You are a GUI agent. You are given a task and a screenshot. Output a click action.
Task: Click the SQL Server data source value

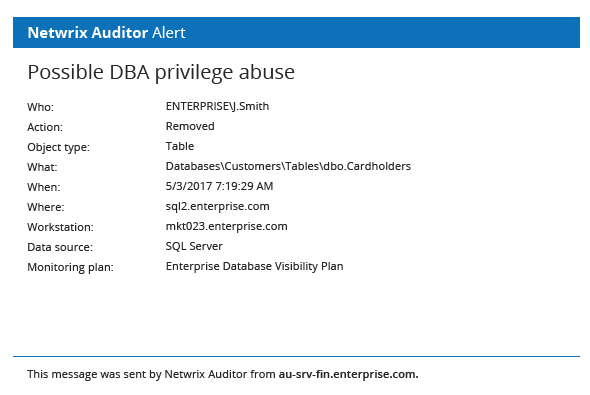click(194, 246)
